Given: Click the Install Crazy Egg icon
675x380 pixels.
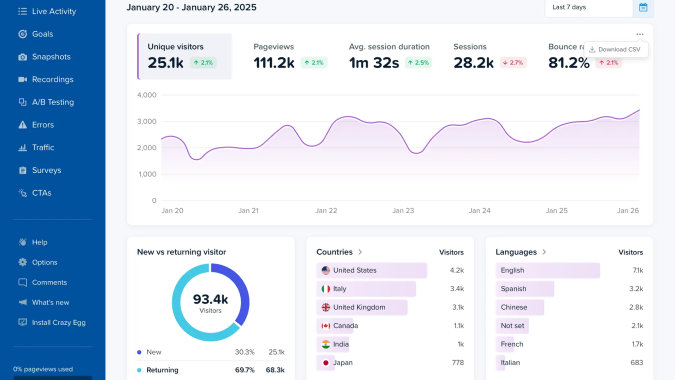Looking at the screenshot, I should pos(22,322).
